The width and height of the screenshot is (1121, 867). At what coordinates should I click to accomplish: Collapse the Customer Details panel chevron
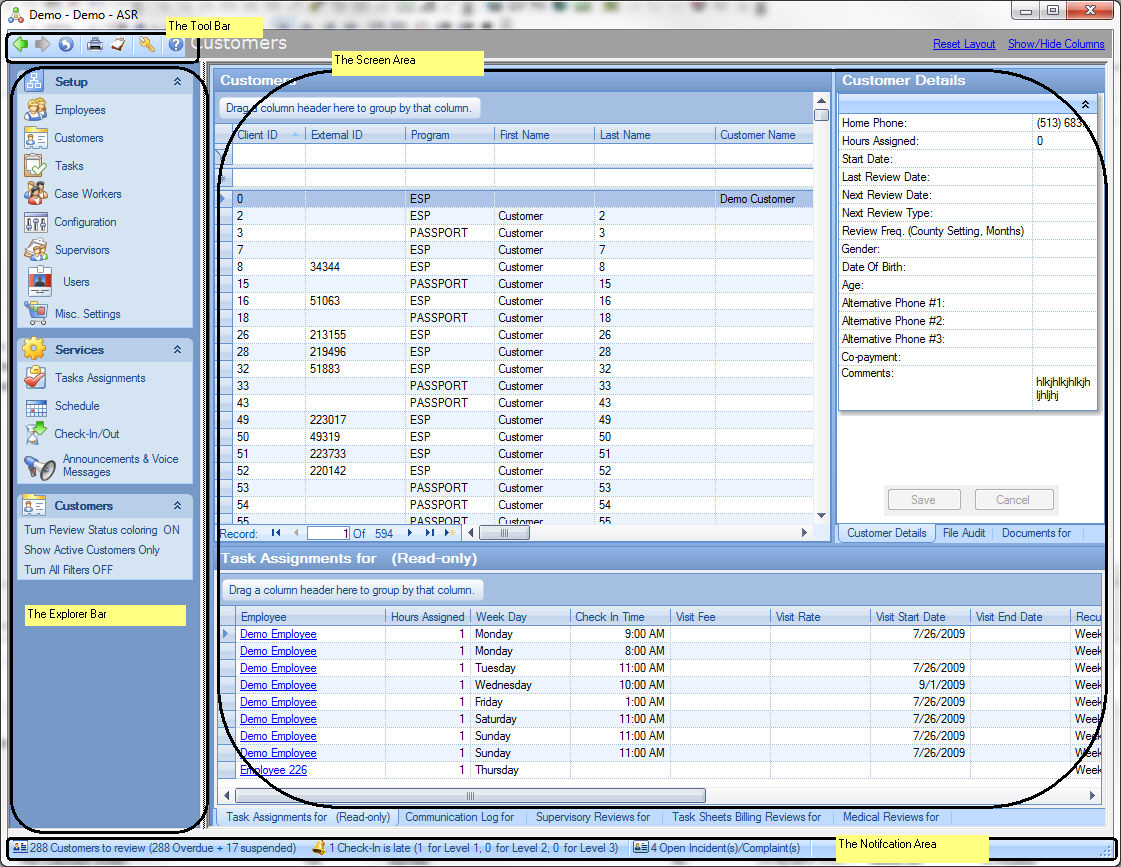1085,104
